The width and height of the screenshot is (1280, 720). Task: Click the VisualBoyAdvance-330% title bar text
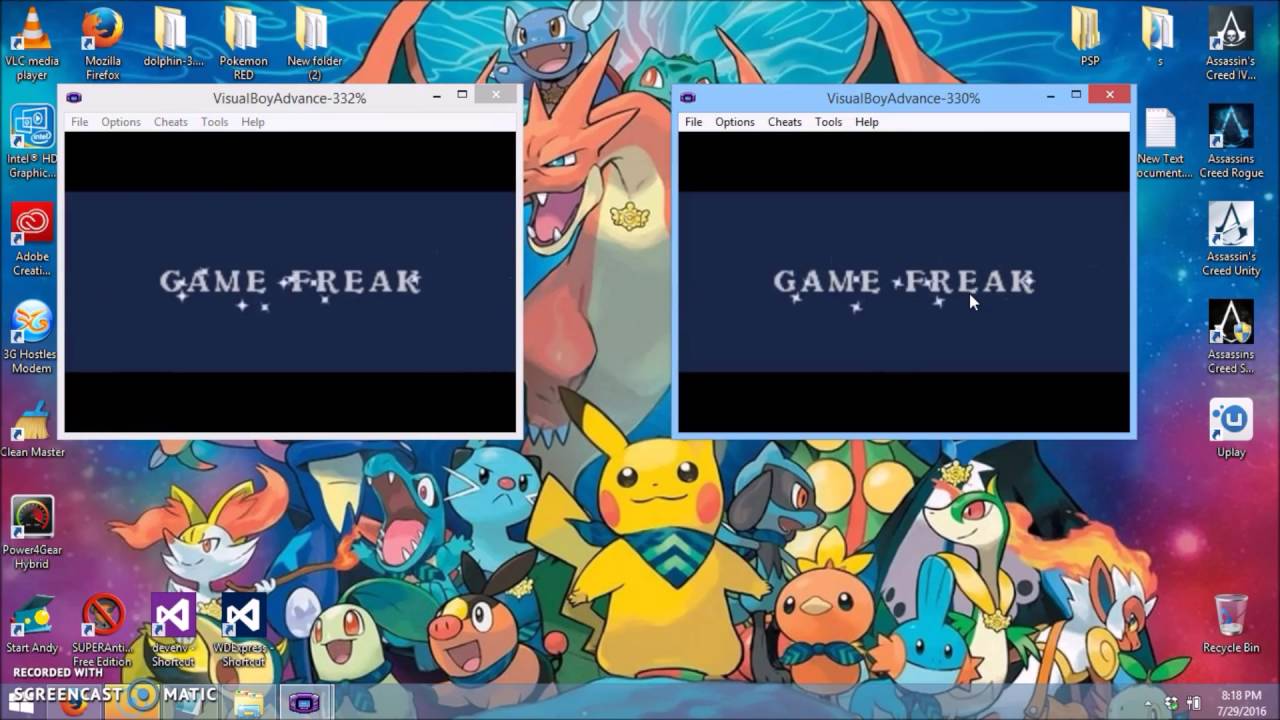point(903,98)
